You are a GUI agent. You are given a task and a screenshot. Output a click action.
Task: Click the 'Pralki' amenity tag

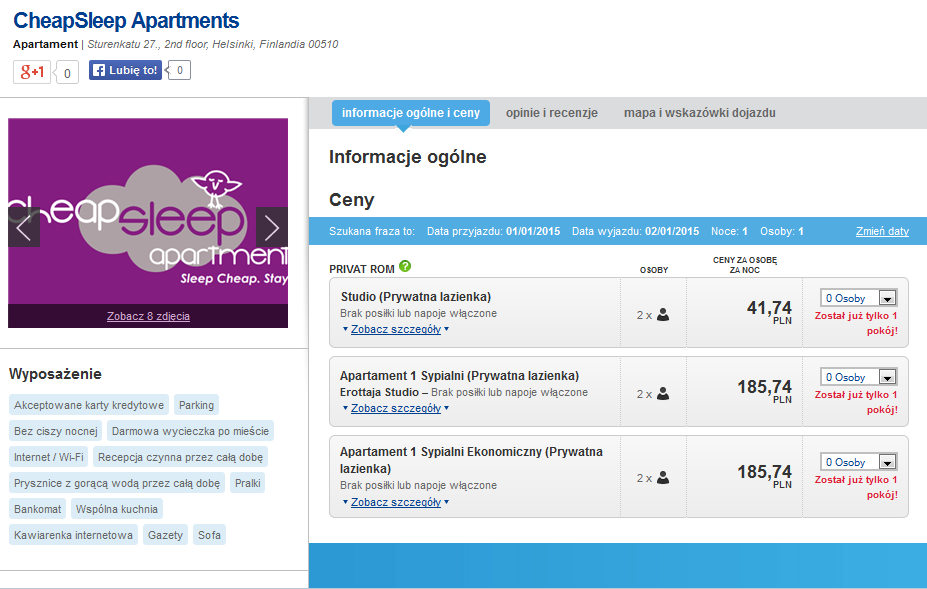(248, 483)
